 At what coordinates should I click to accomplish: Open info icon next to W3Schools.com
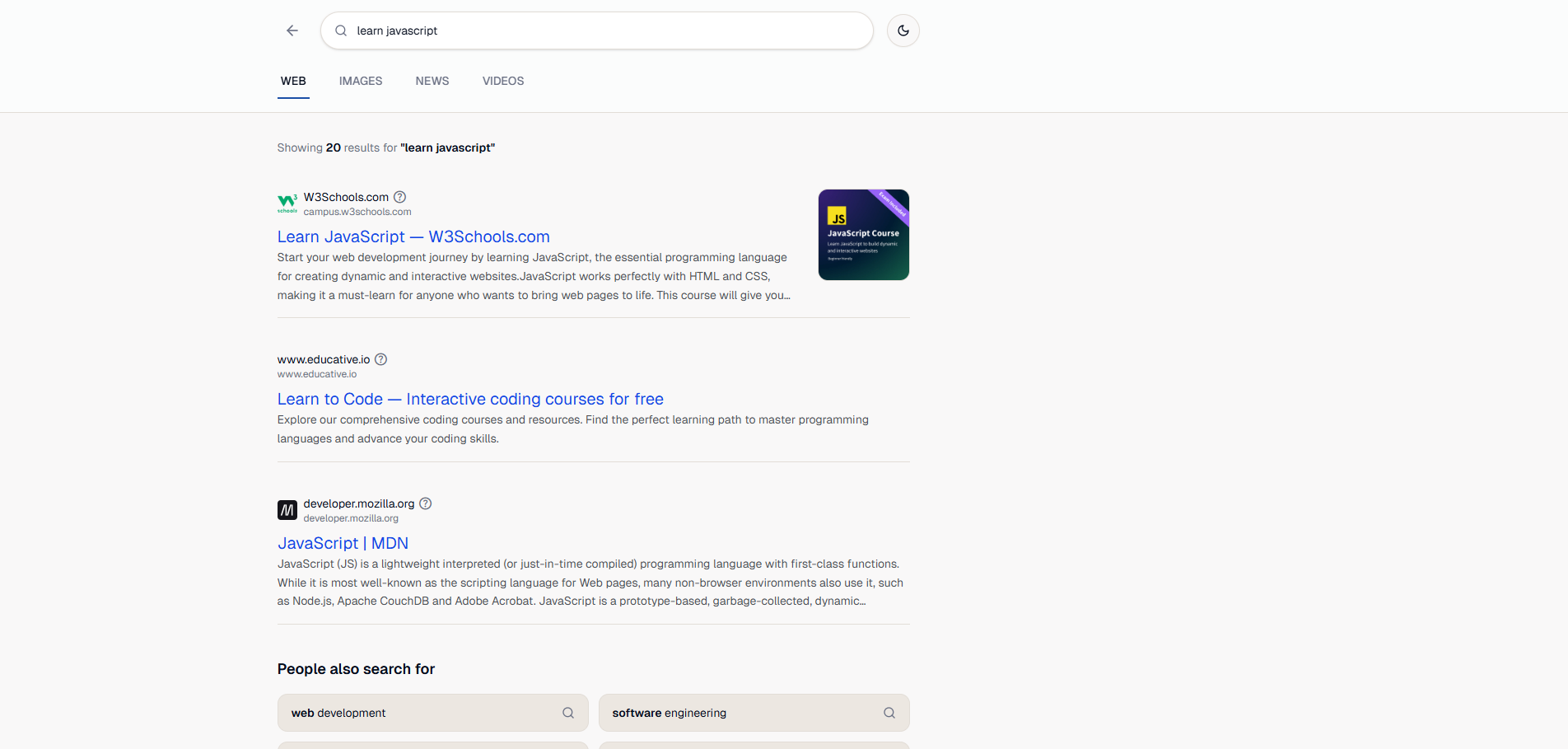(x=400, y=197)
